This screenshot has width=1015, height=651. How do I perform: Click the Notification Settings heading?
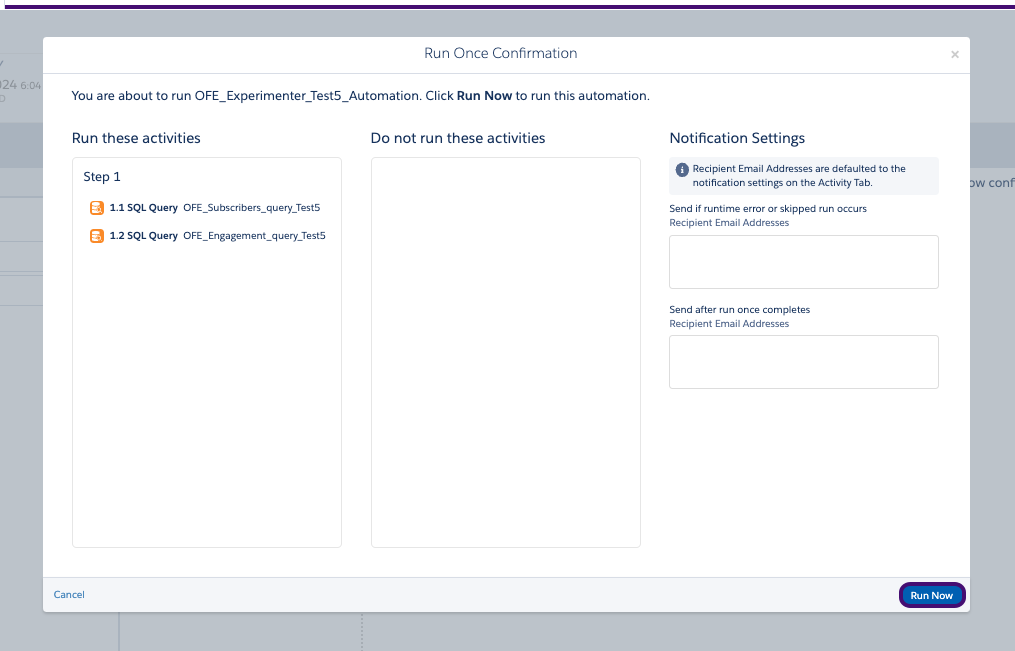(737, 138)
